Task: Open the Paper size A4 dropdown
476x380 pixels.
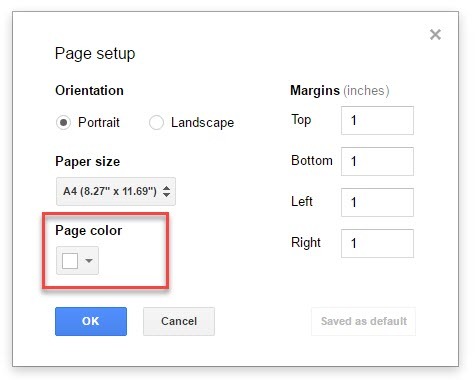Action: [x=116, y=191]
